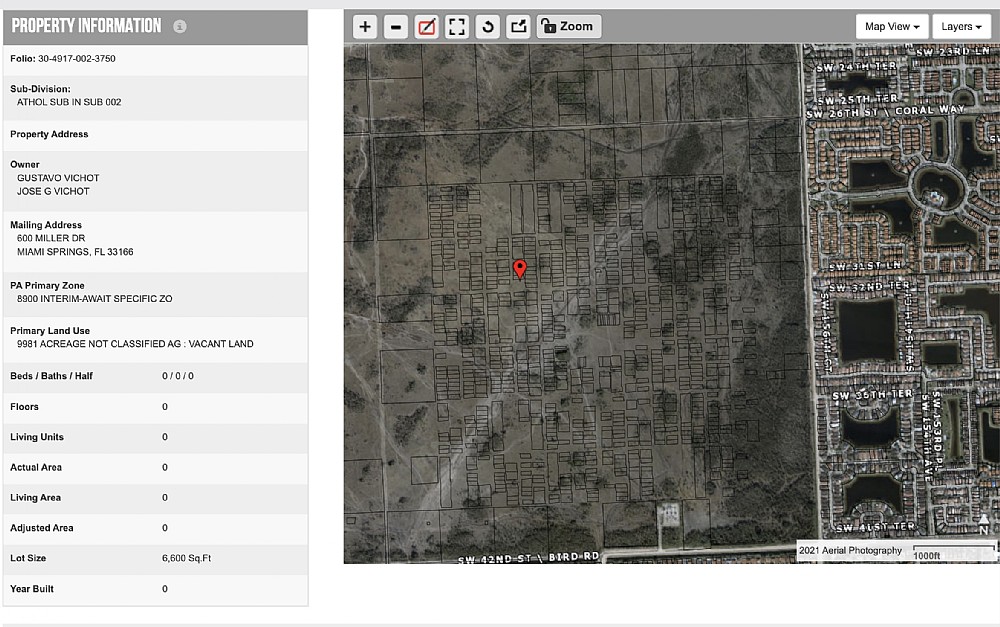Click the Property Information panel header

pyautogui.click(x=86, y=26)
